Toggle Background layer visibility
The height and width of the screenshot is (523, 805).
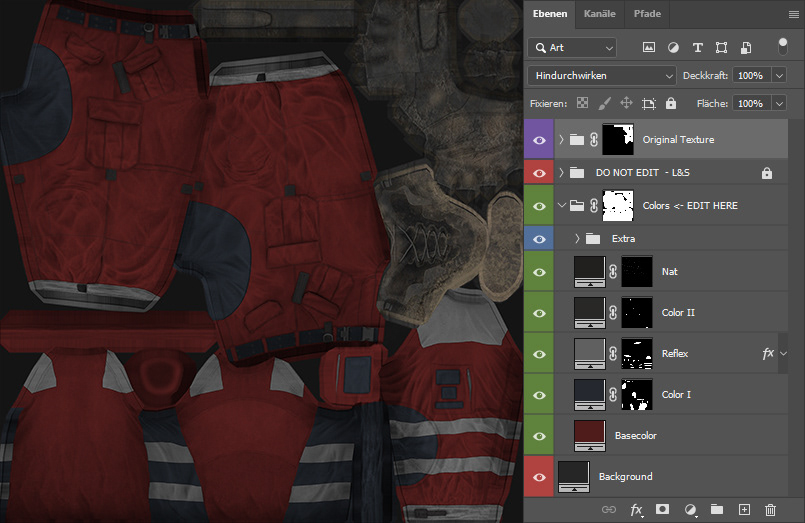(x=539, y=477)
